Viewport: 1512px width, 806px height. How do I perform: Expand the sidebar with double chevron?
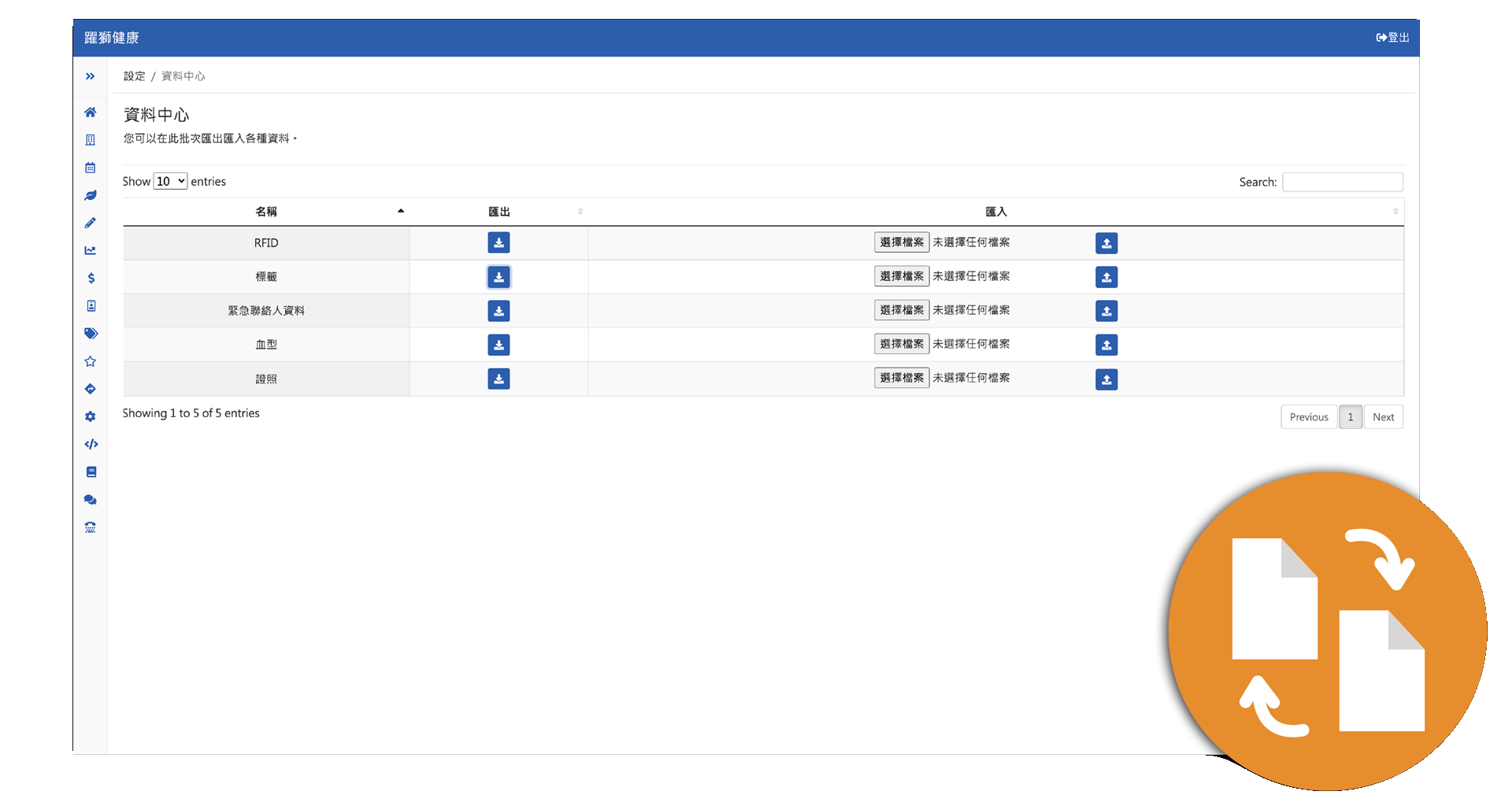(91, 76)
